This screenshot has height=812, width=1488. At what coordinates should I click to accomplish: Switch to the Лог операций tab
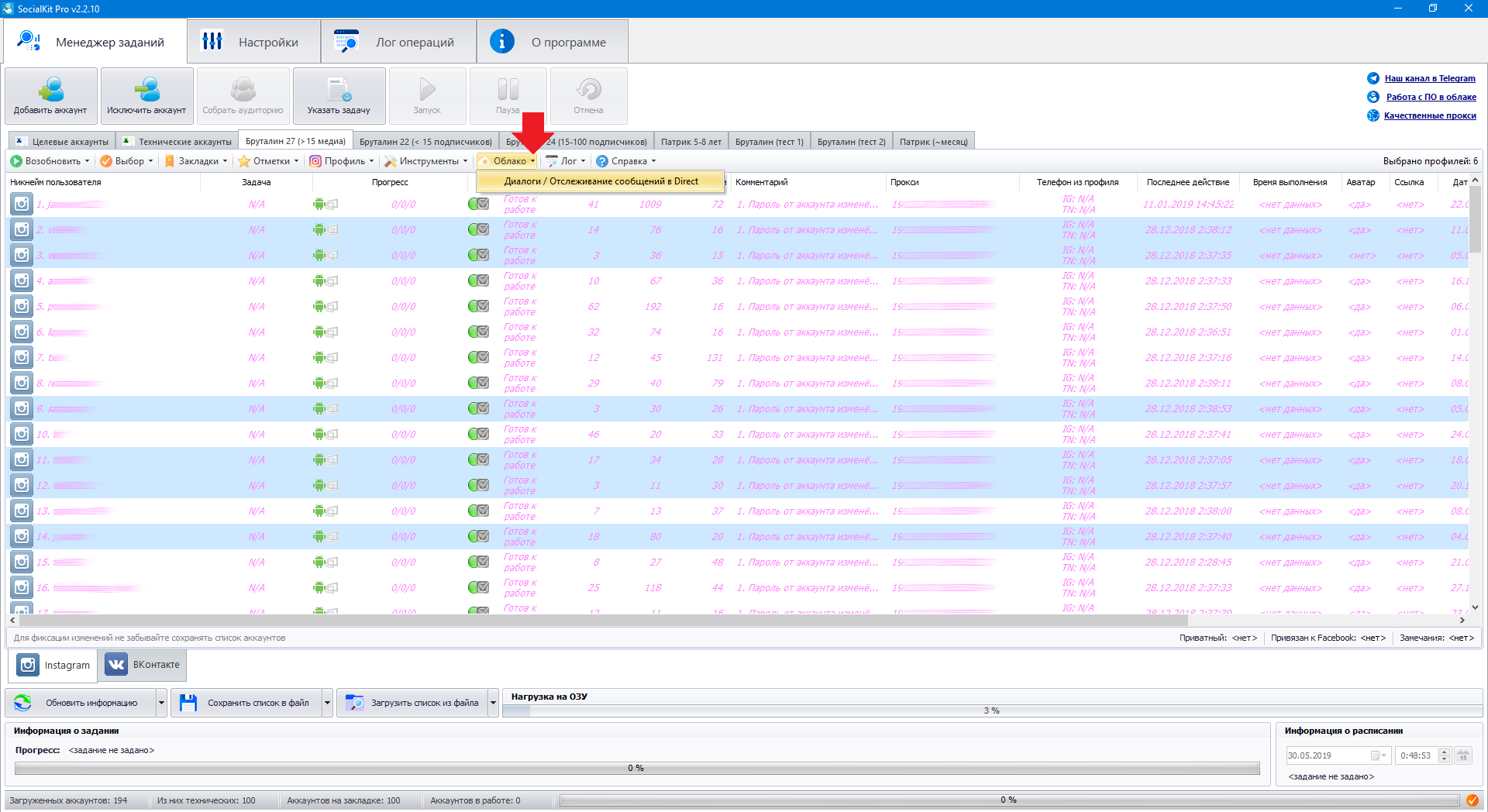pos(398,42)
